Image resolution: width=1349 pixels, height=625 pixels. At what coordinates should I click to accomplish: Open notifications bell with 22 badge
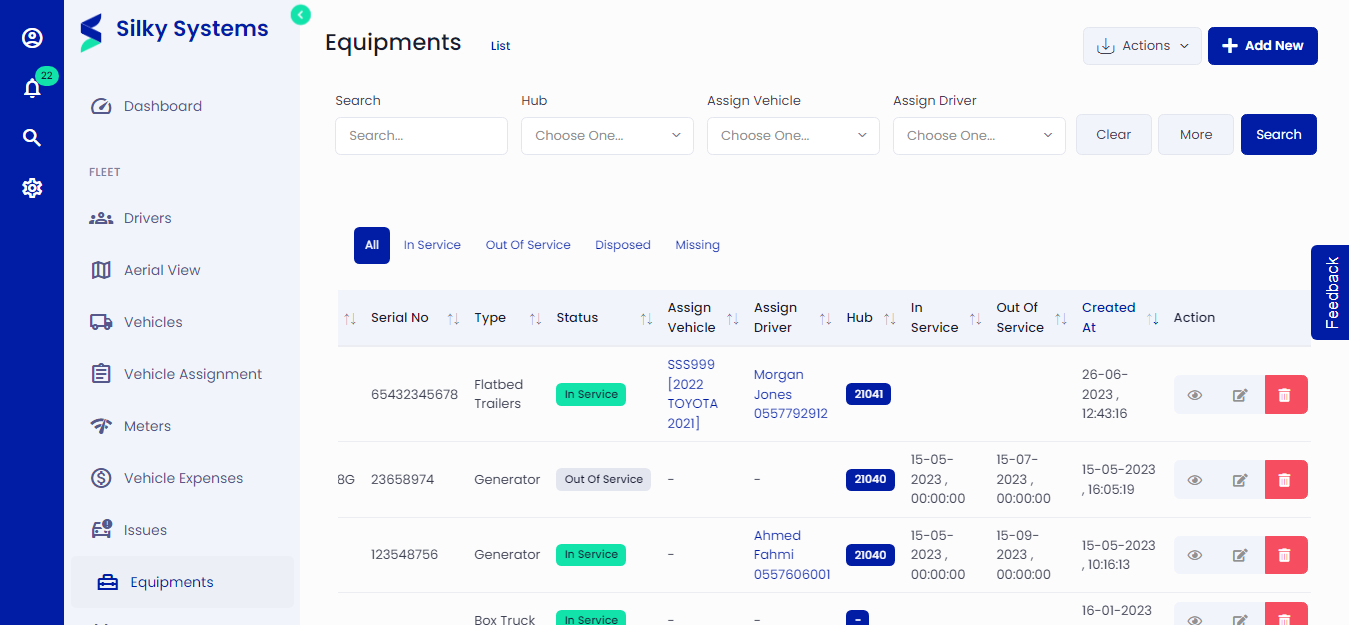32,88
